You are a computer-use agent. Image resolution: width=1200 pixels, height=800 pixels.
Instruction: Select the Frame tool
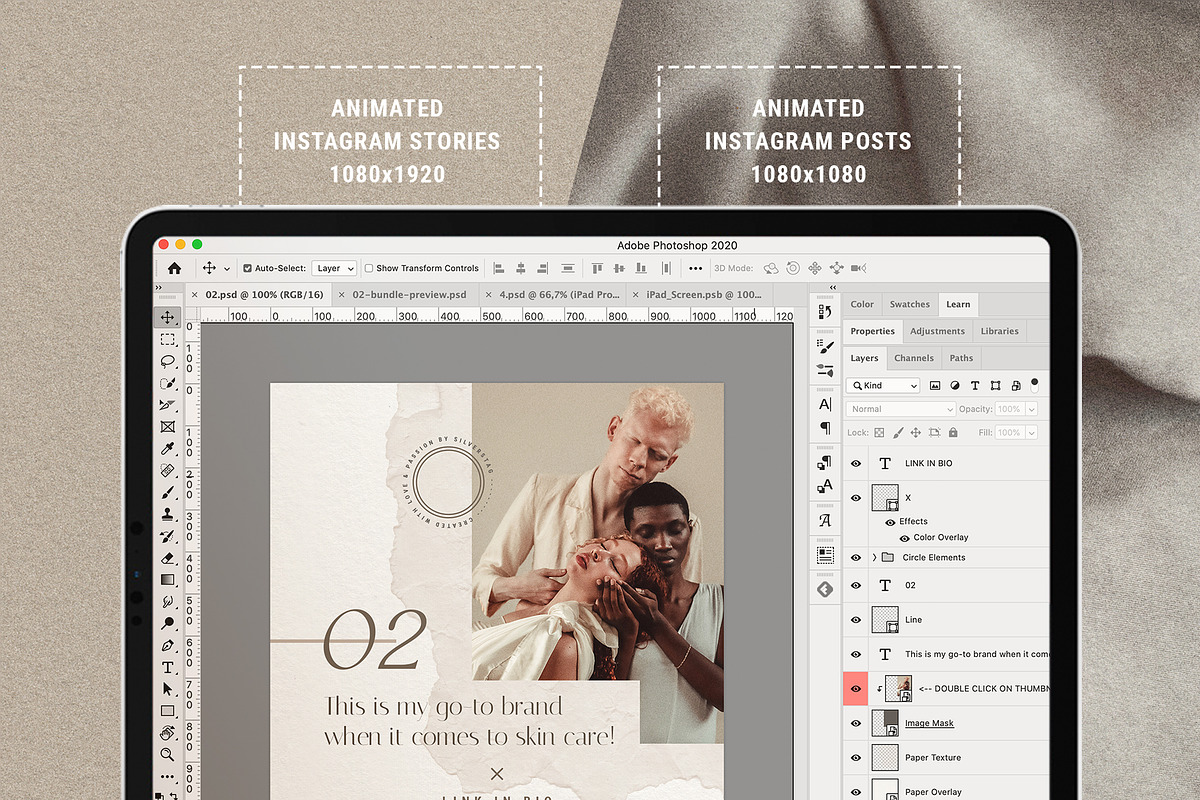coord(167,427)
